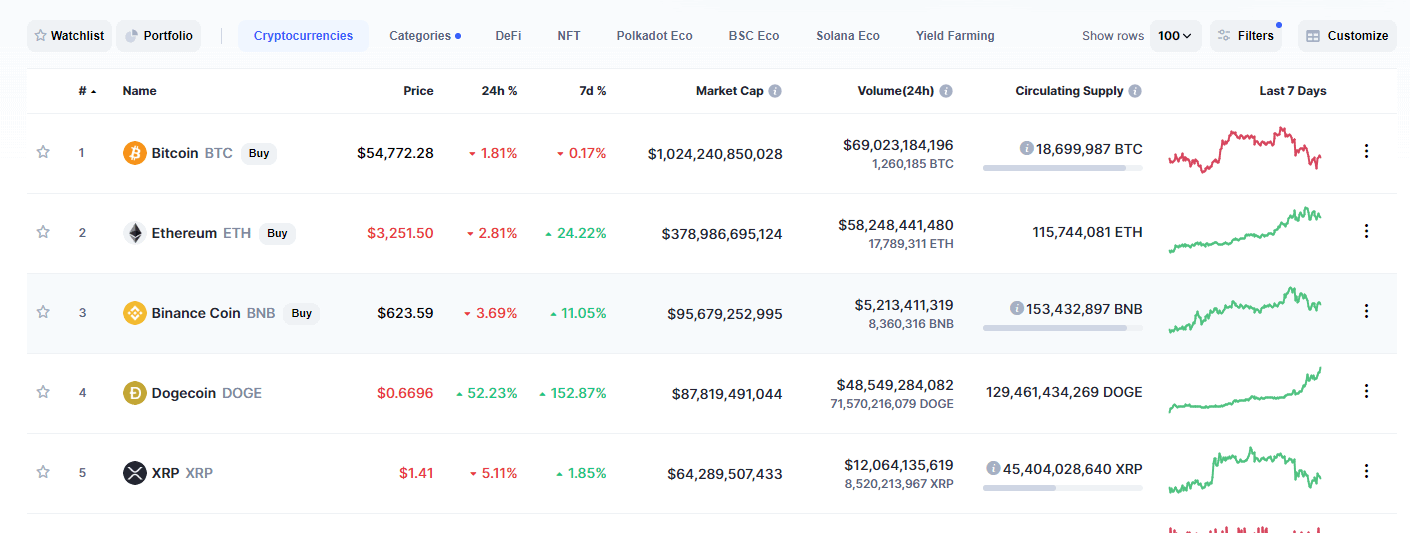Star Bitcoin to add to watchlist
Screen dimensions: 1410x533
43,152
